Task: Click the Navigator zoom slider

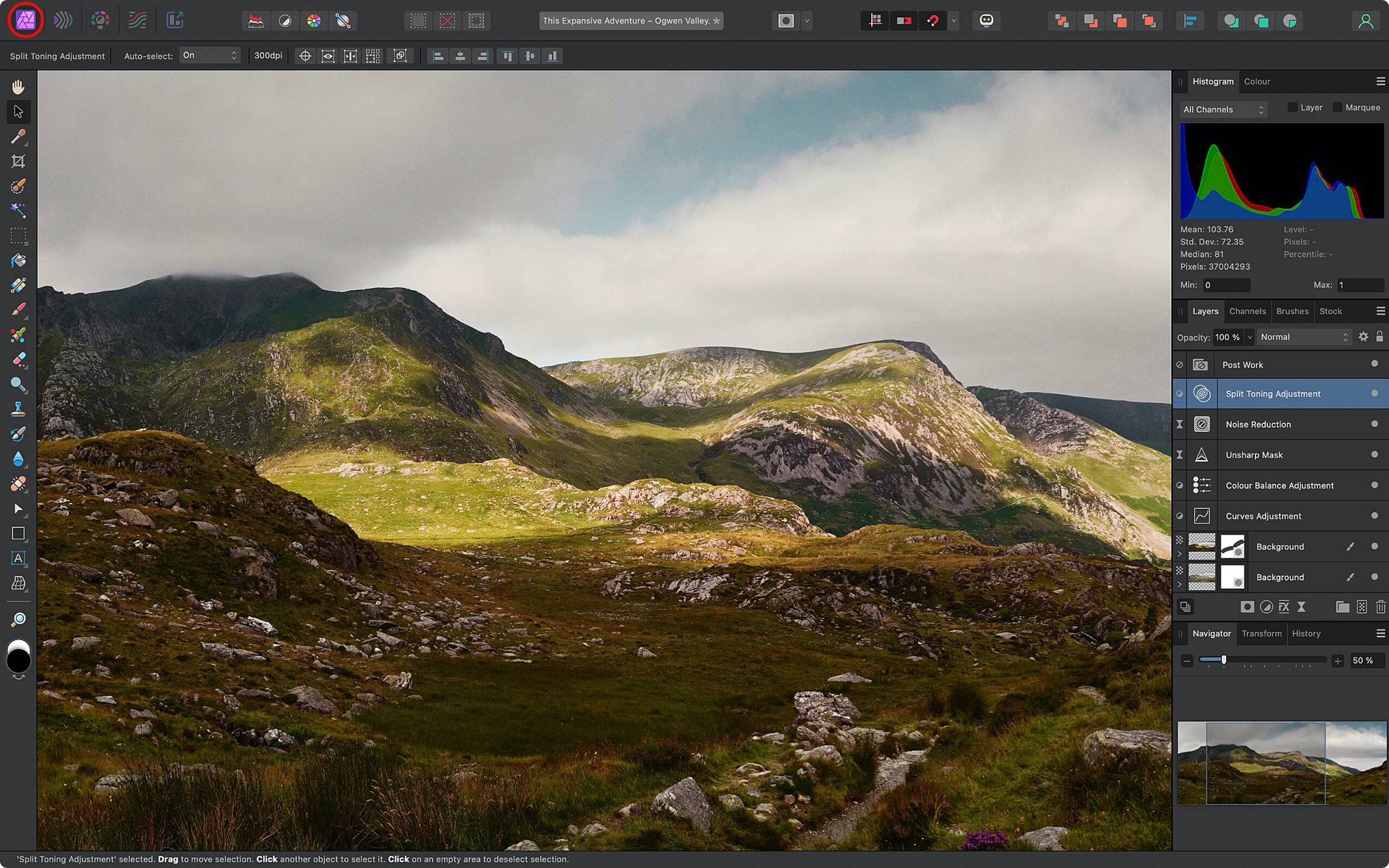Action: (1262, 660)
